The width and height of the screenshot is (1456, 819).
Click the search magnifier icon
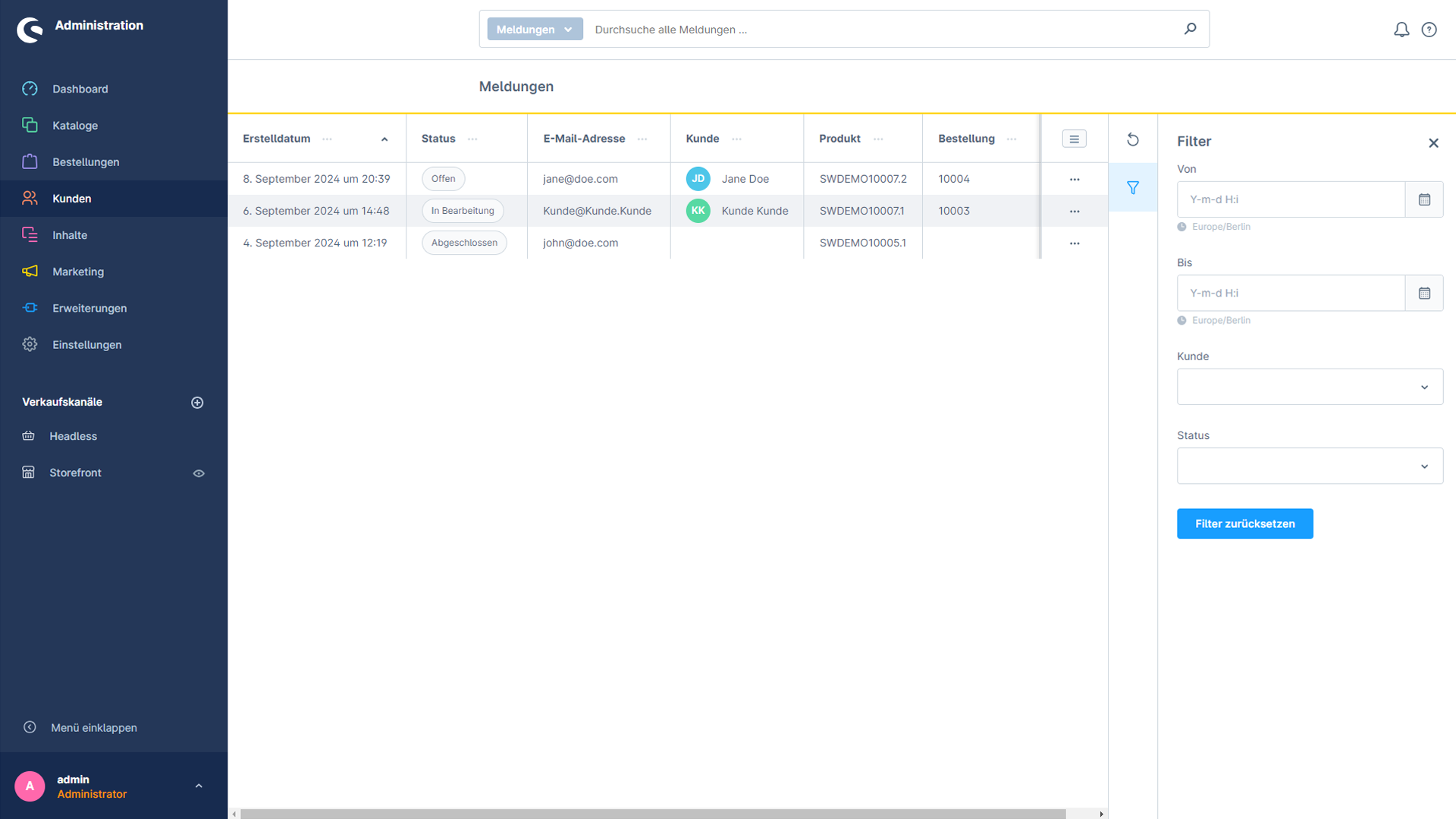(1190, 29)
